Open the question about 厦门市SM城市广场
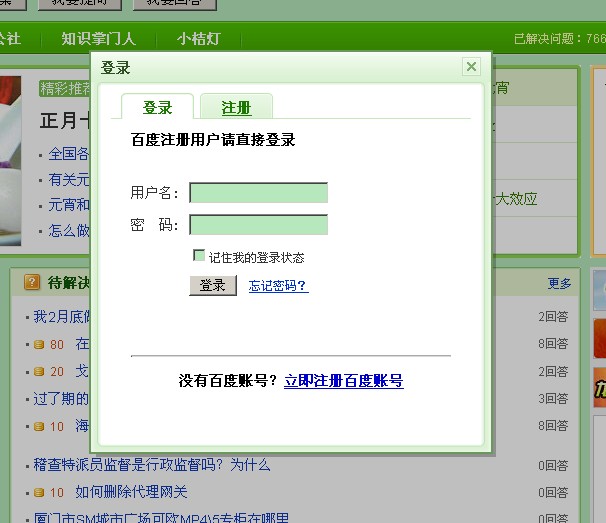The width and height of the screenshot is (606, 523). click(x=161, y=518)
